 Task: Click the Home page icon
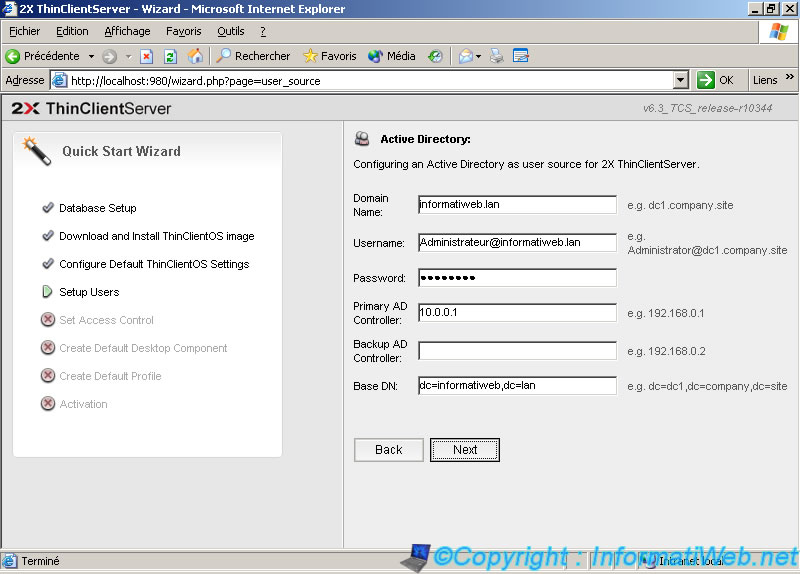click(195, 56)
